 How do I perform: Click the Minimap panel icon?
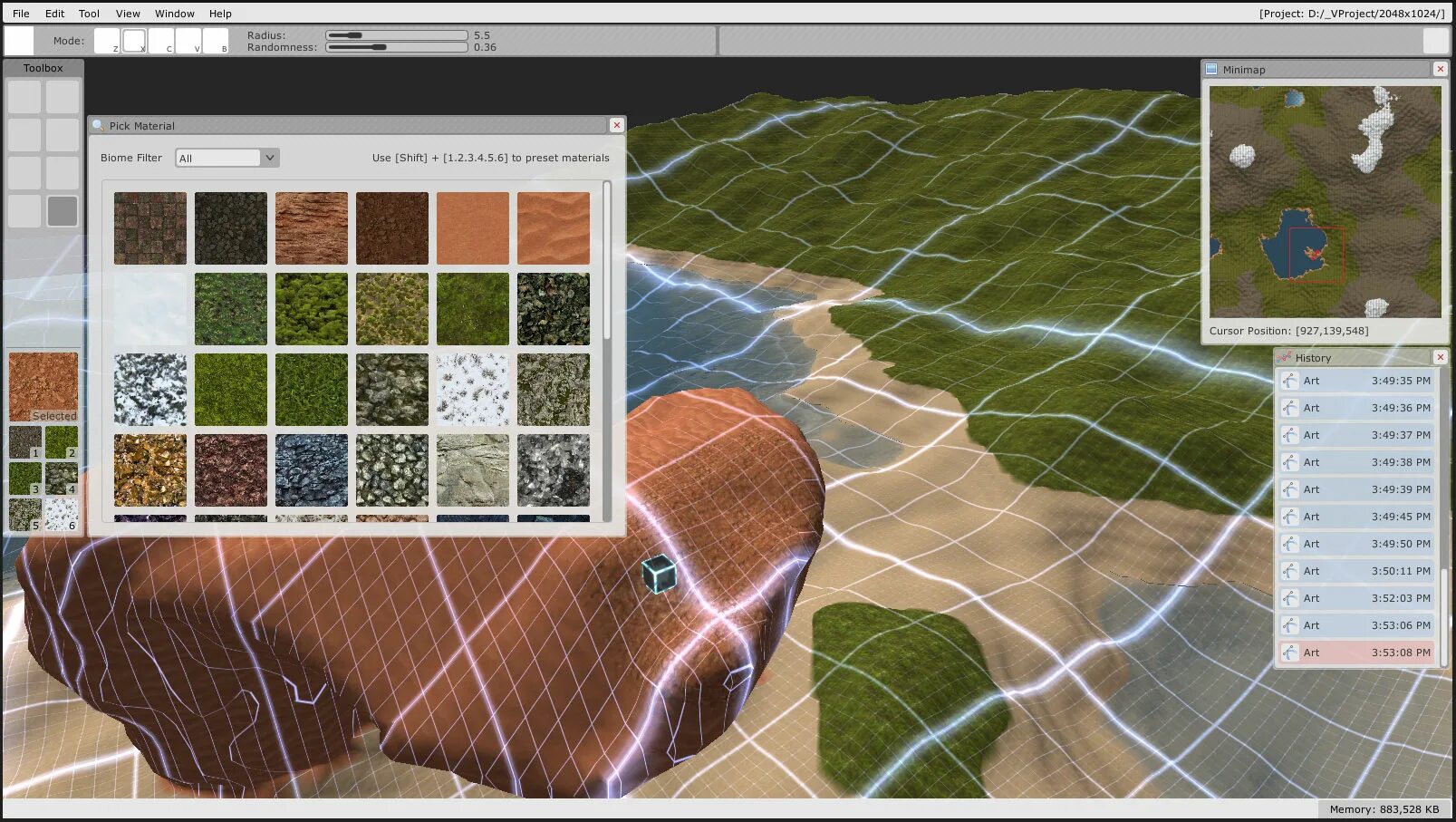[1213, 68]
